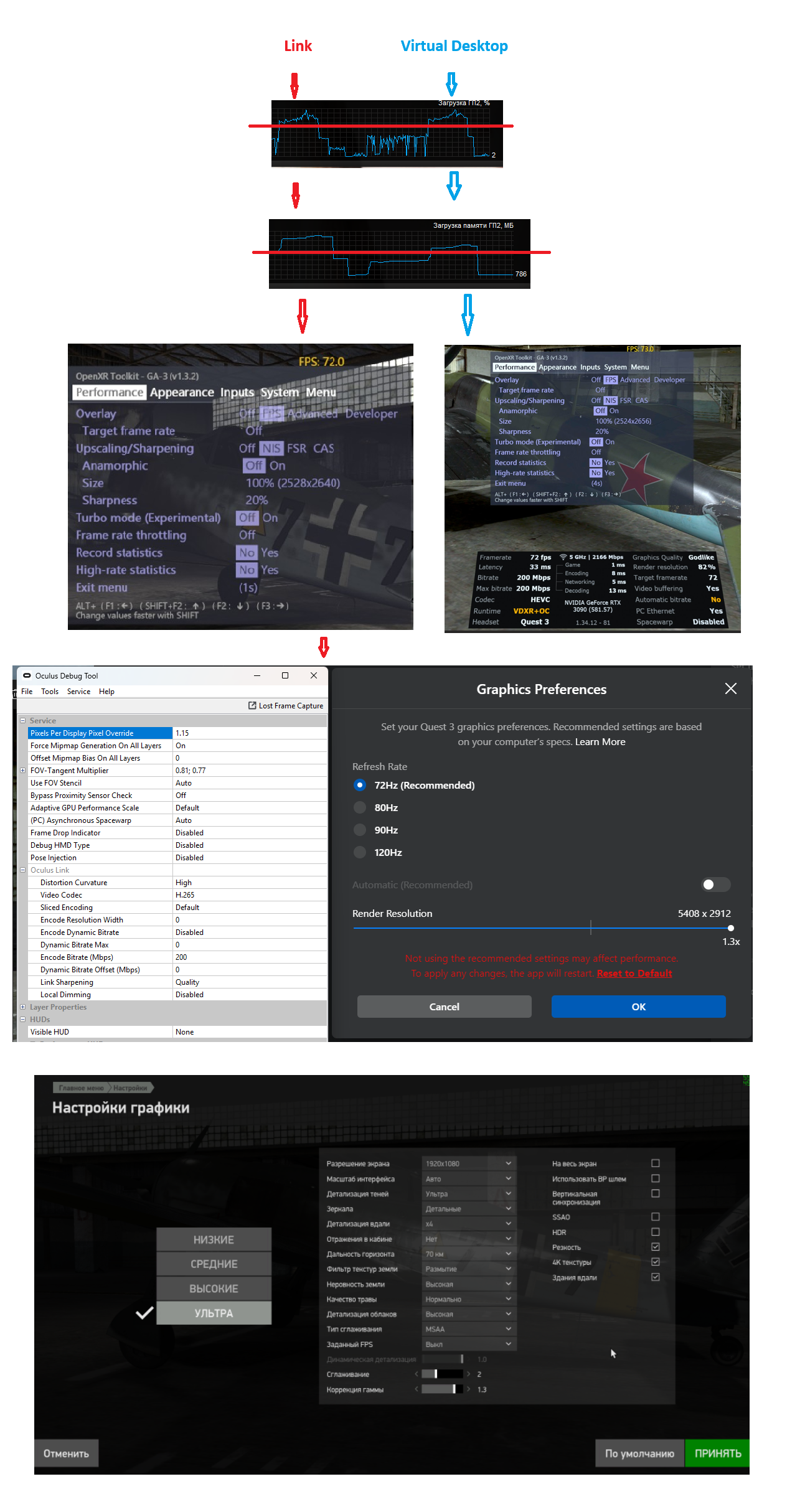
Task: Collapse the Oculus Link group
Action: 23,870
